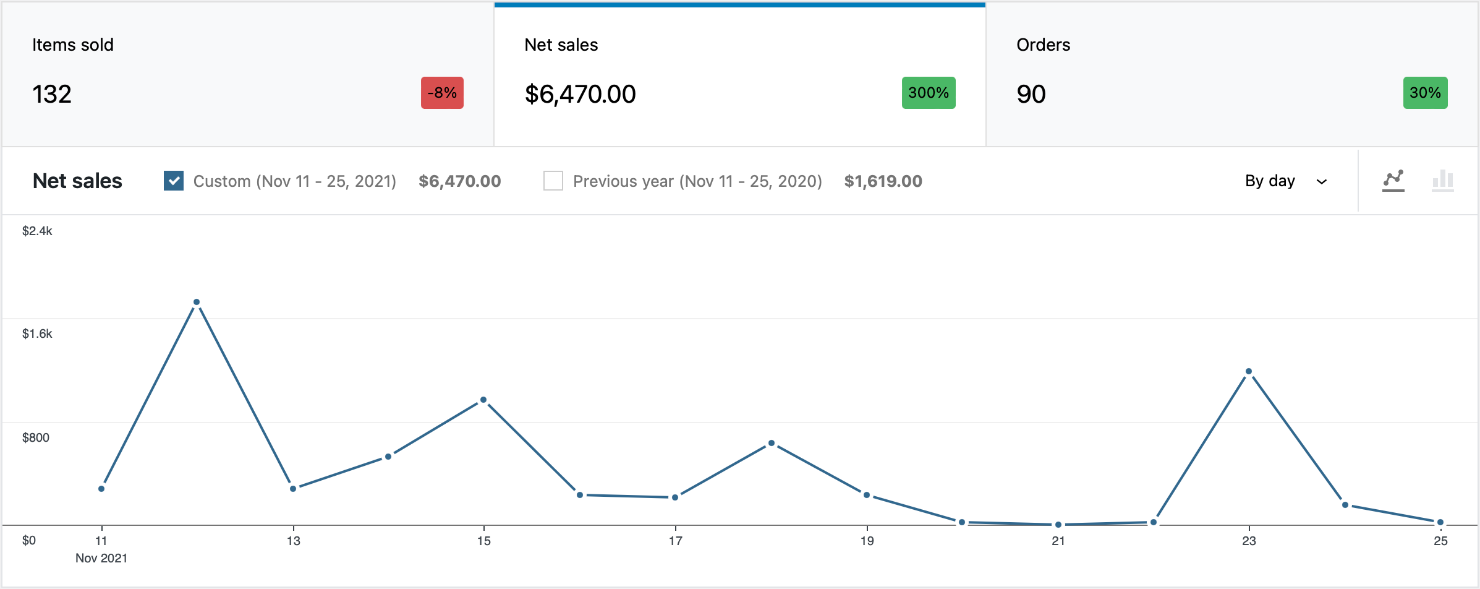
Task: Select the Nov 15 data point on the chart
Action: coord(483,399)
